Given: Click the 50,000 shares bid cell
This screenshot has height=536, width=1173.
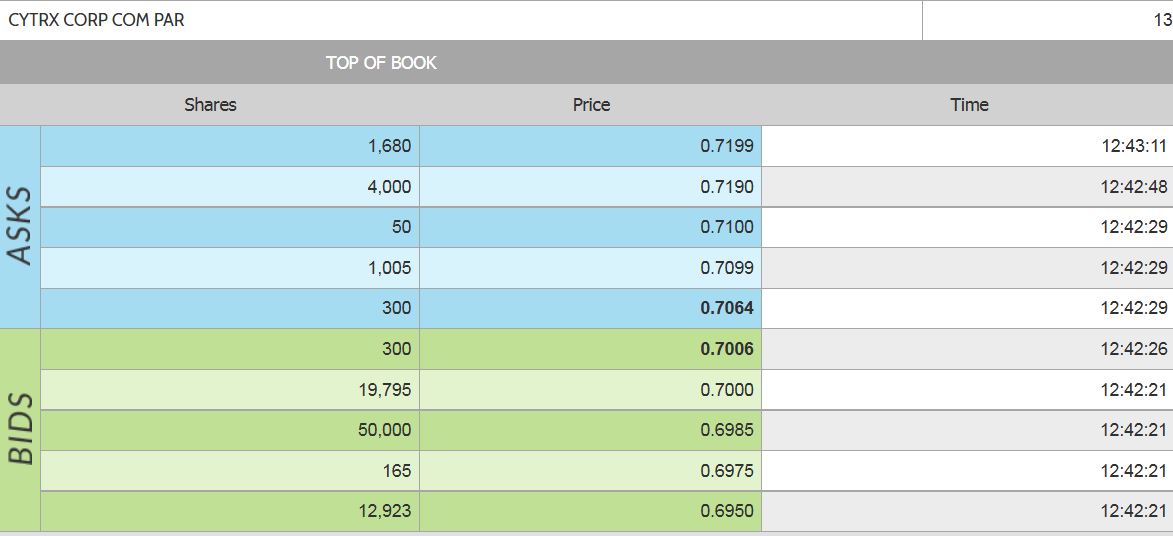Looking at the screenshot, I should click(384, 431).
